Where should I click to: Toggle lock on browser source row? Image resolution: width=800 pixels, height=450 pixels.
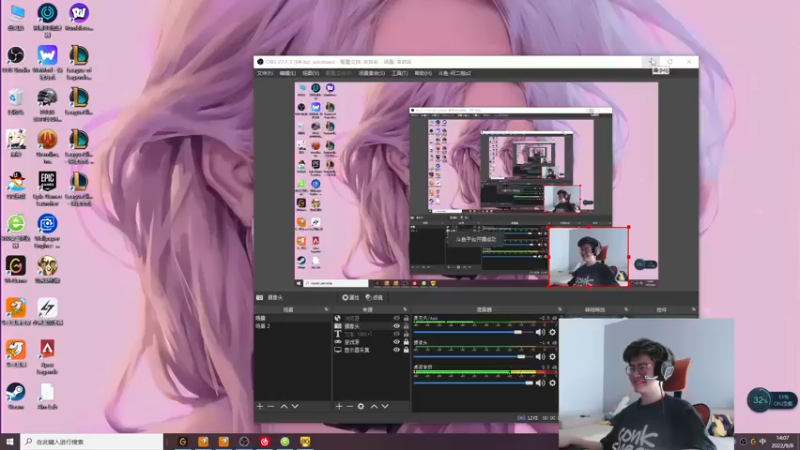(x=406, y=318)
